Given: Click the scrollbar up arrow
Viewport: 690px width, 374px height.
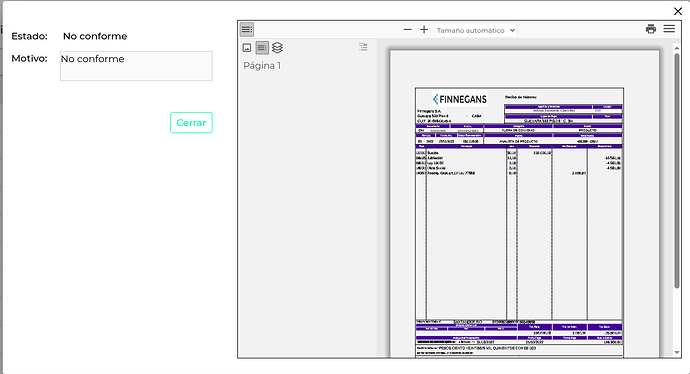Looking at the screenshot, I should pyautogui.click(x=677, y=48).
